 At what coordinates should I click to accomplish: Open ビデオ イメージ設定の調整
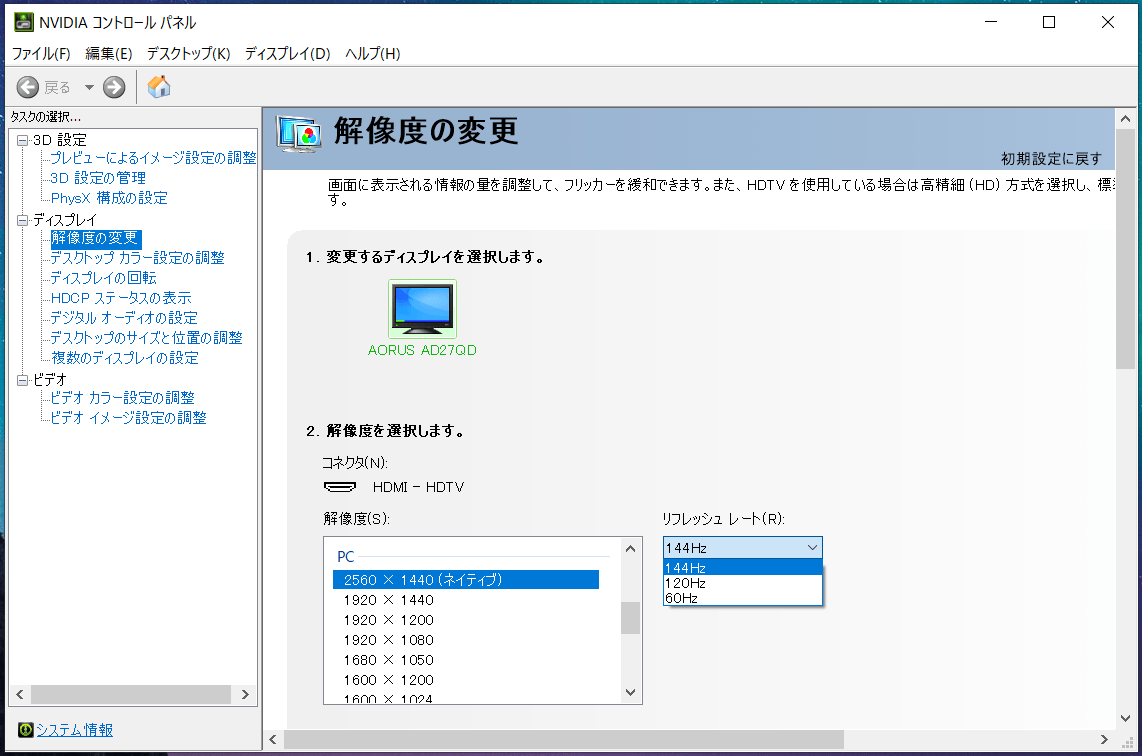pos(127,418)
